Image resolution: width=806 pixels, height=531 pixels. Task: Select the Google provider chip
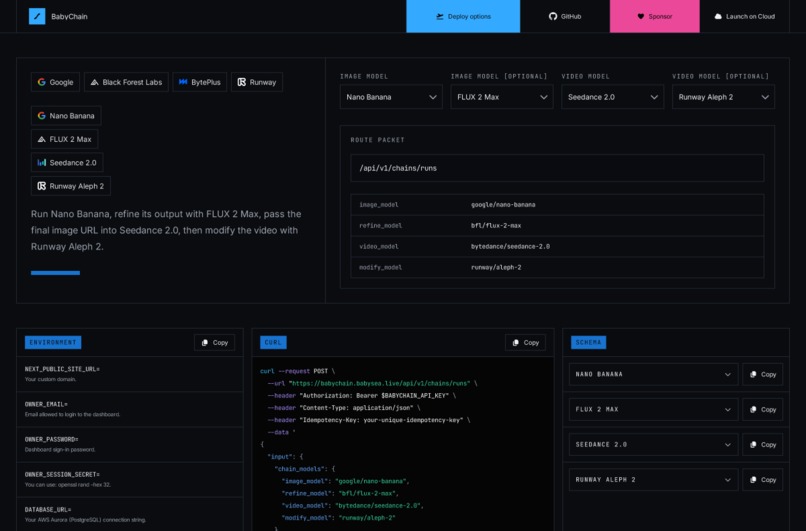click(x=56, y=82)
